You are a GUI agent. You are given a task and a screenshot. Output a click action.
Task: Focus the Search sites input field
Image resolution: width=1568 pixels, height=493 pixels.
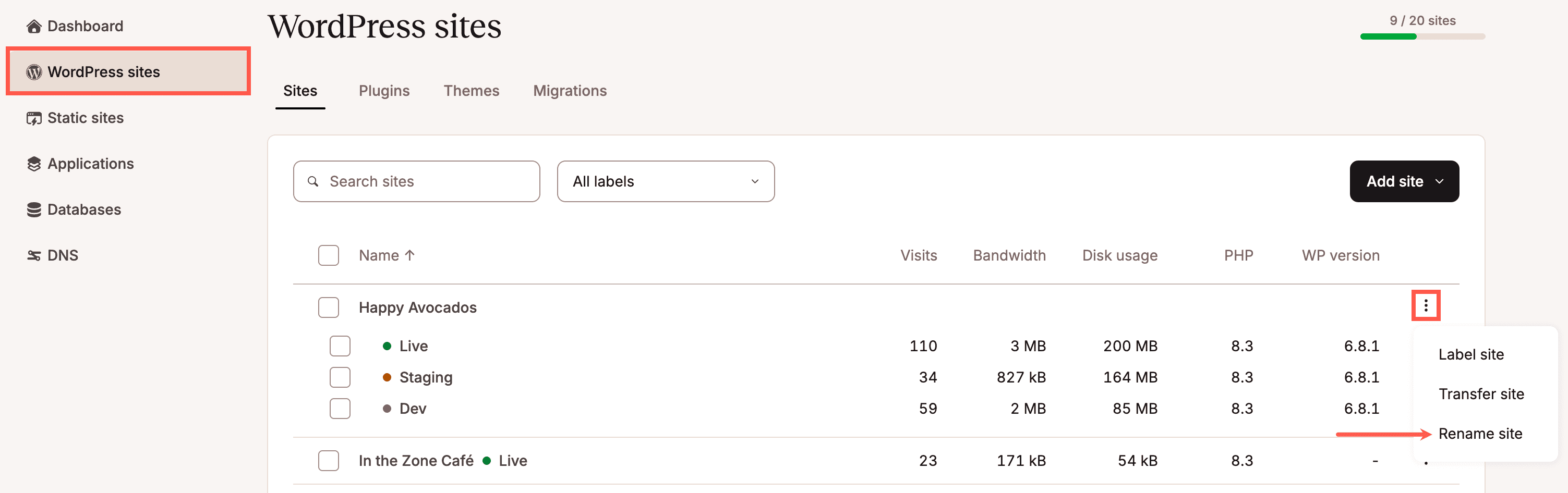click(x=416, y=182)
